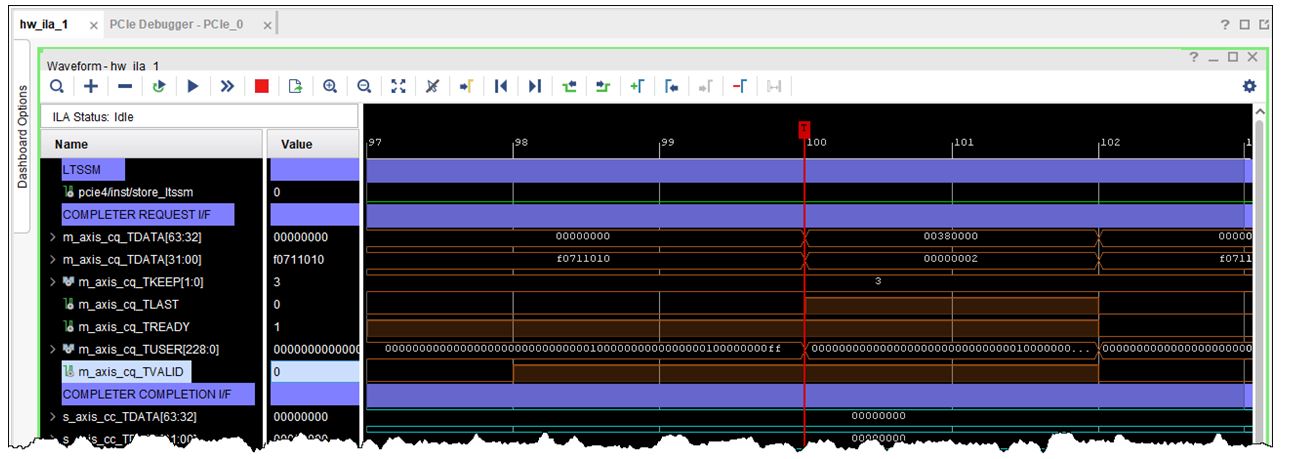Expand m_axis_cq_TKEEP[1:0] signal
1291x459 pixels.
point(53,282)
